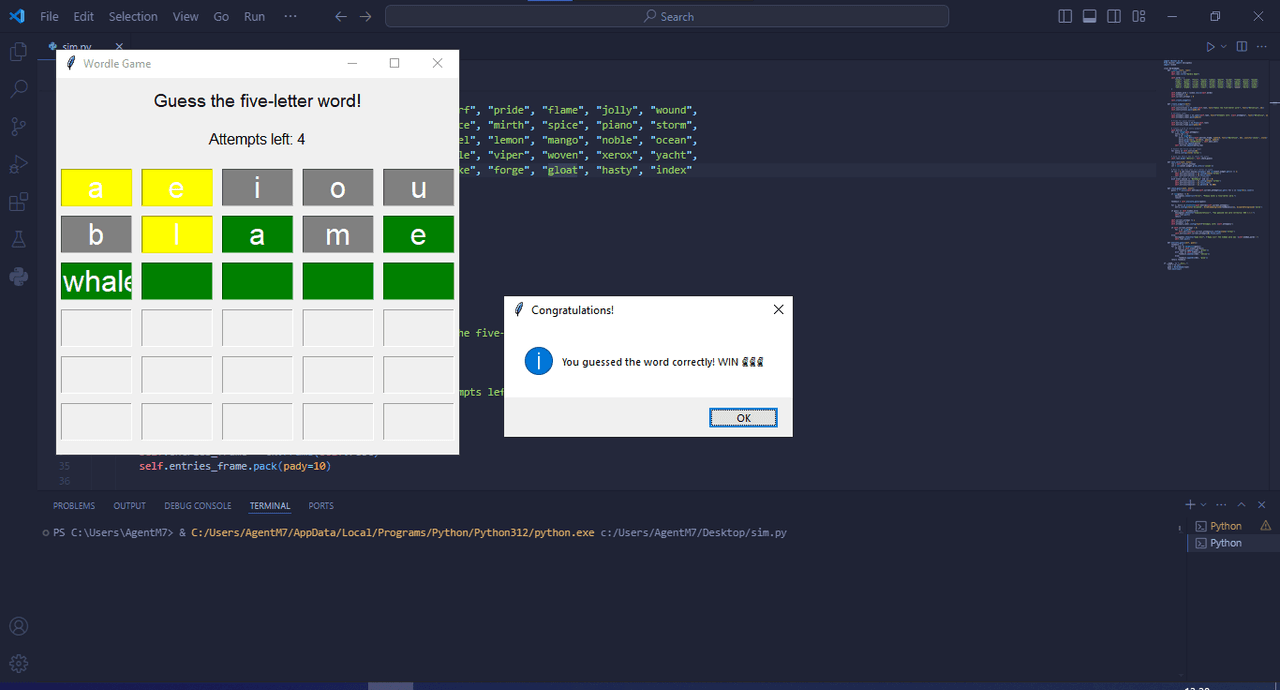Viewport: 1280px width, 690px height.
Task: Select the second Python terminal entry
Action: (x=1226, y=543)
